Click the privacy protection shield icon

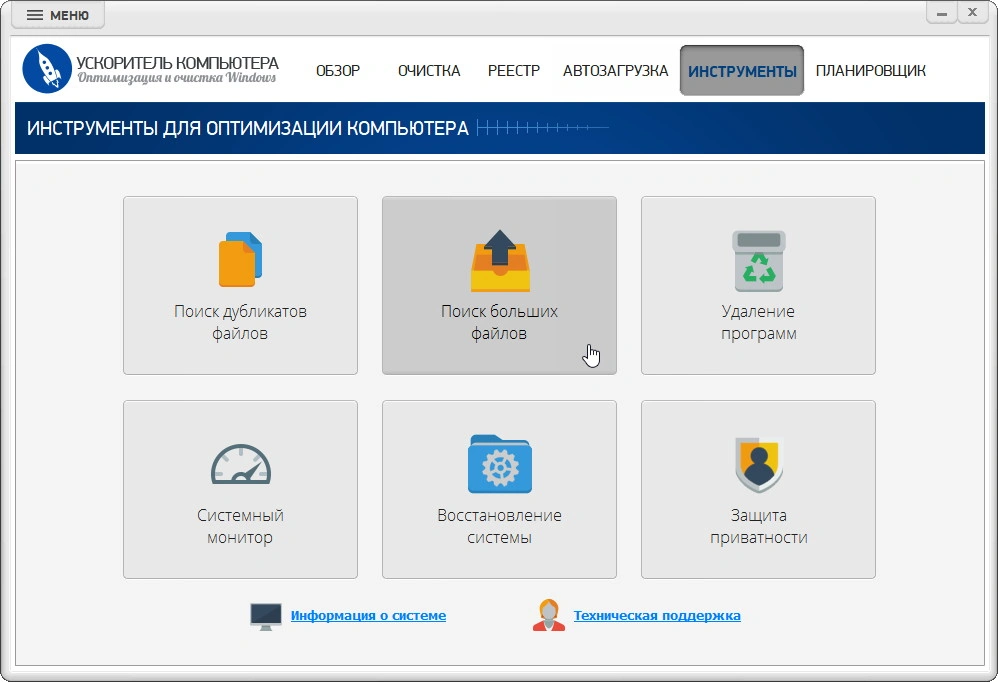coord(758,464)
